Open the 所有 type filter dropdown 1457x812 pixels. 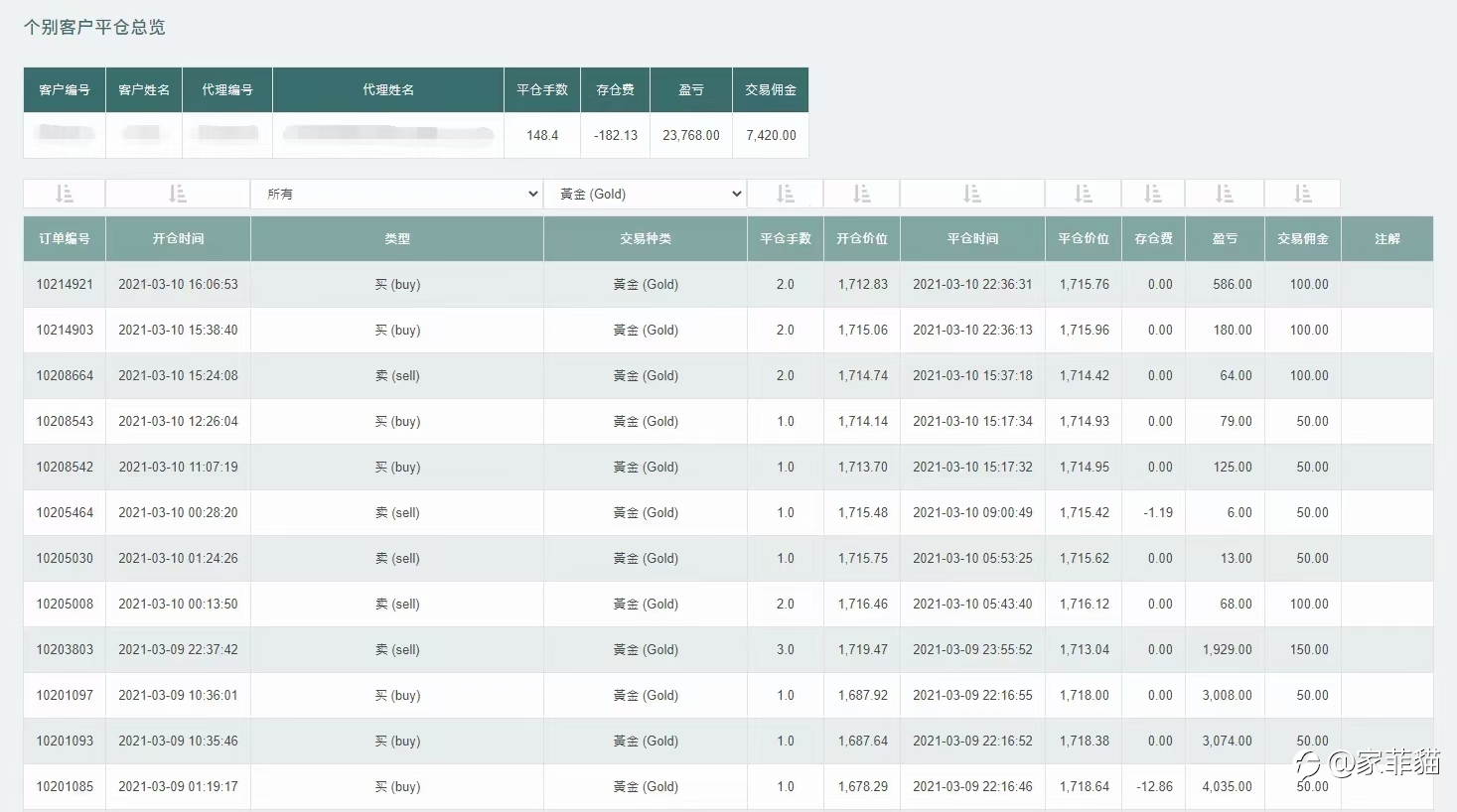(x=396, y=194)
